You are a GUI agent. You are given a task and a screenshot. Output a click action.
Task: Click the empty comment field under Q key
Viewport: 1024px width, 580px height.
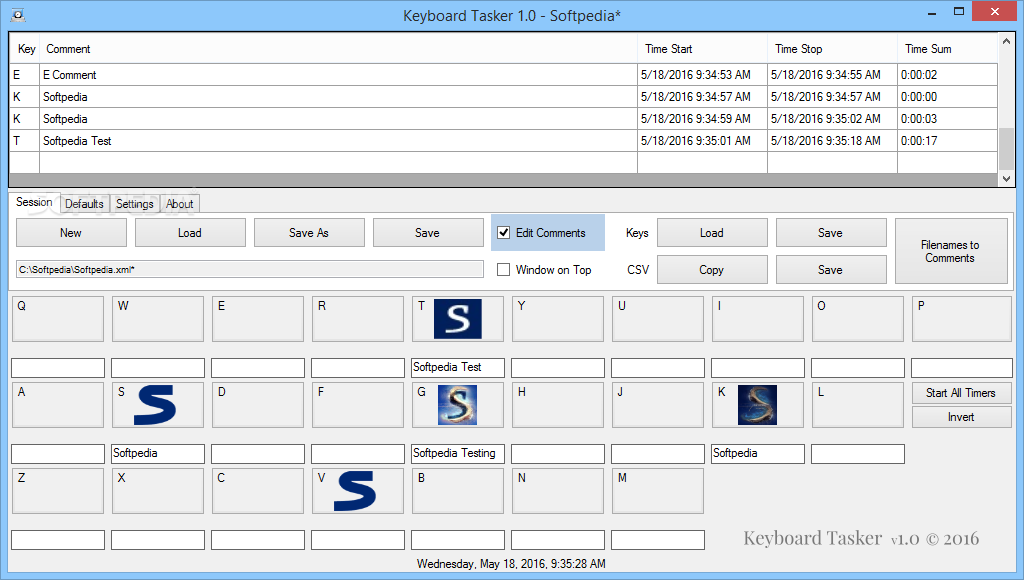[58, 368]
